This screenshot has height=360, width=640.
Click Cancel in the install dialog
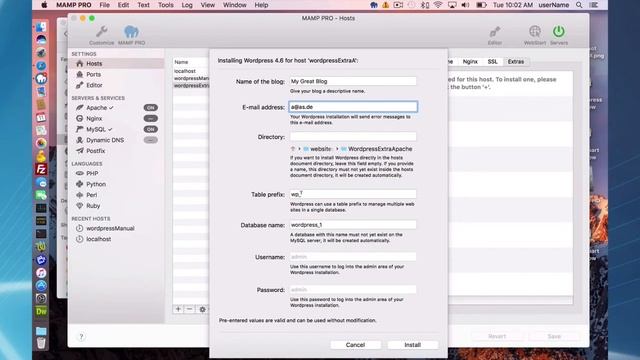(355, 345)
